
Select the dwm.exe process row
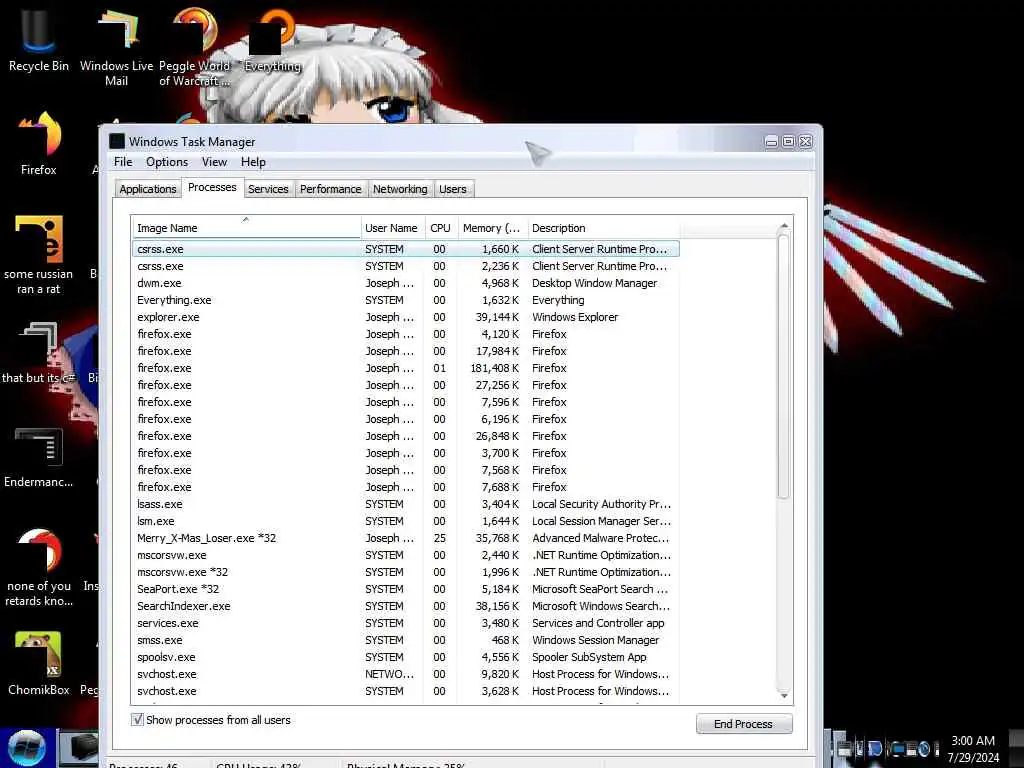point(406,283)
